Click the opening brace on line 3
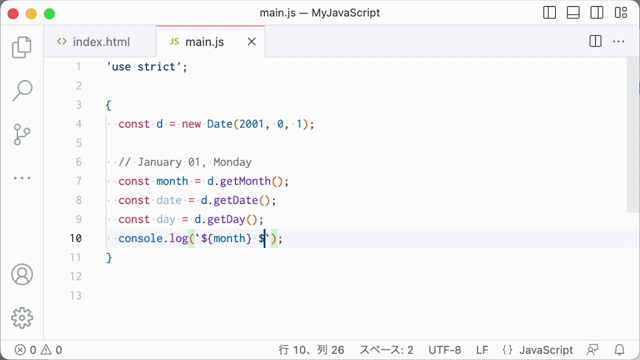Screen dimensions: 640x360 (109, 105)
